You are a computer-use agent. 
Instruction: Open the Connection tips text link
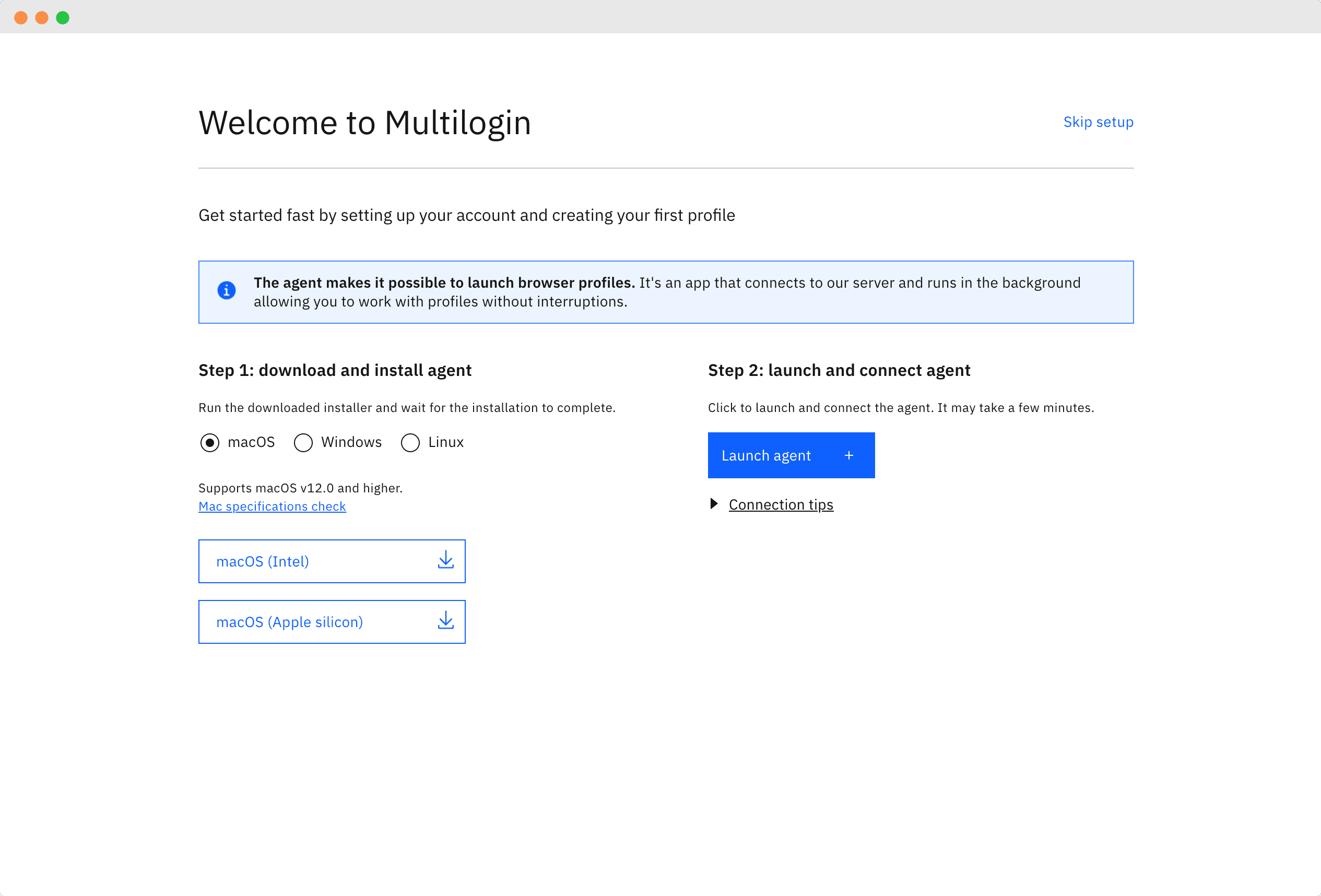coord(781,504)
